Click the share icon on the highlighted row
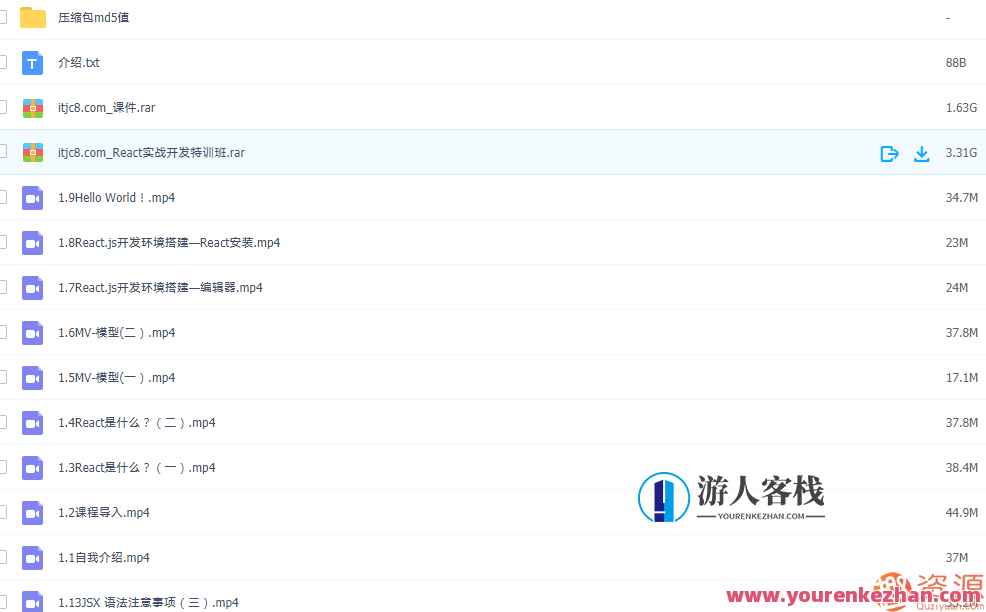Screen dimensions: 986x612 [889, 153]
